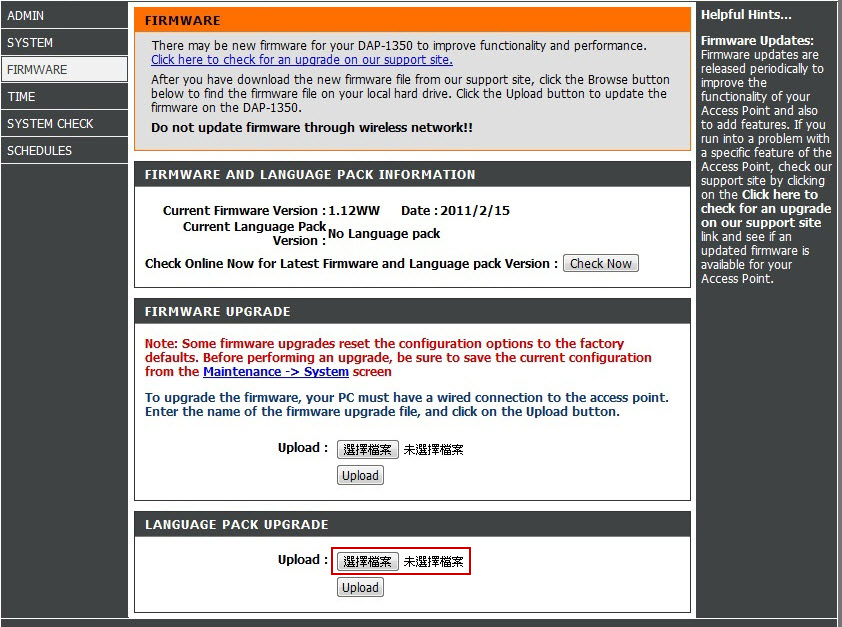Click Upload in Firmware Upgrade section
This screenshot has height=627, width=842.
click(x=360, y=475)
